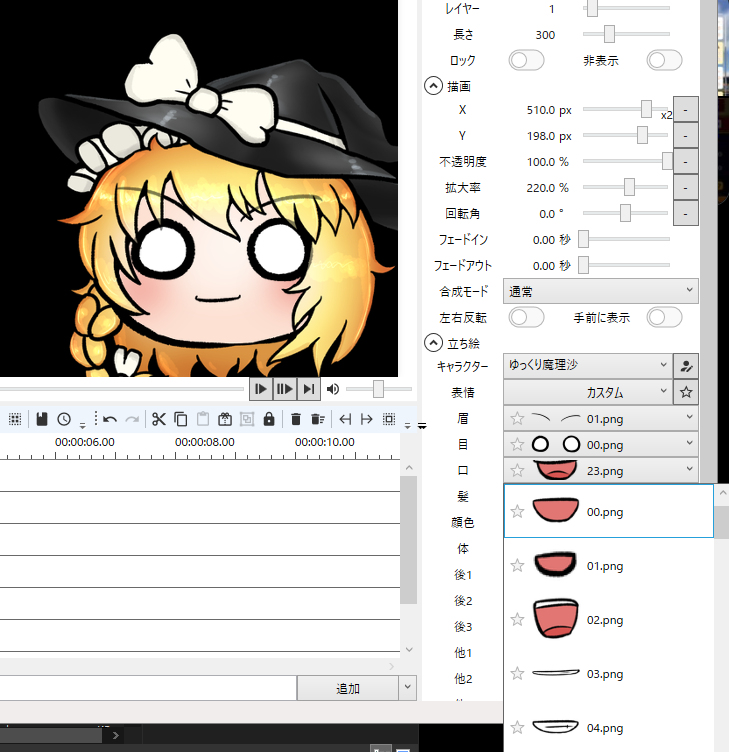Delete item with the trash can icon
The image size is (729, 752).
tap(296, 419)
